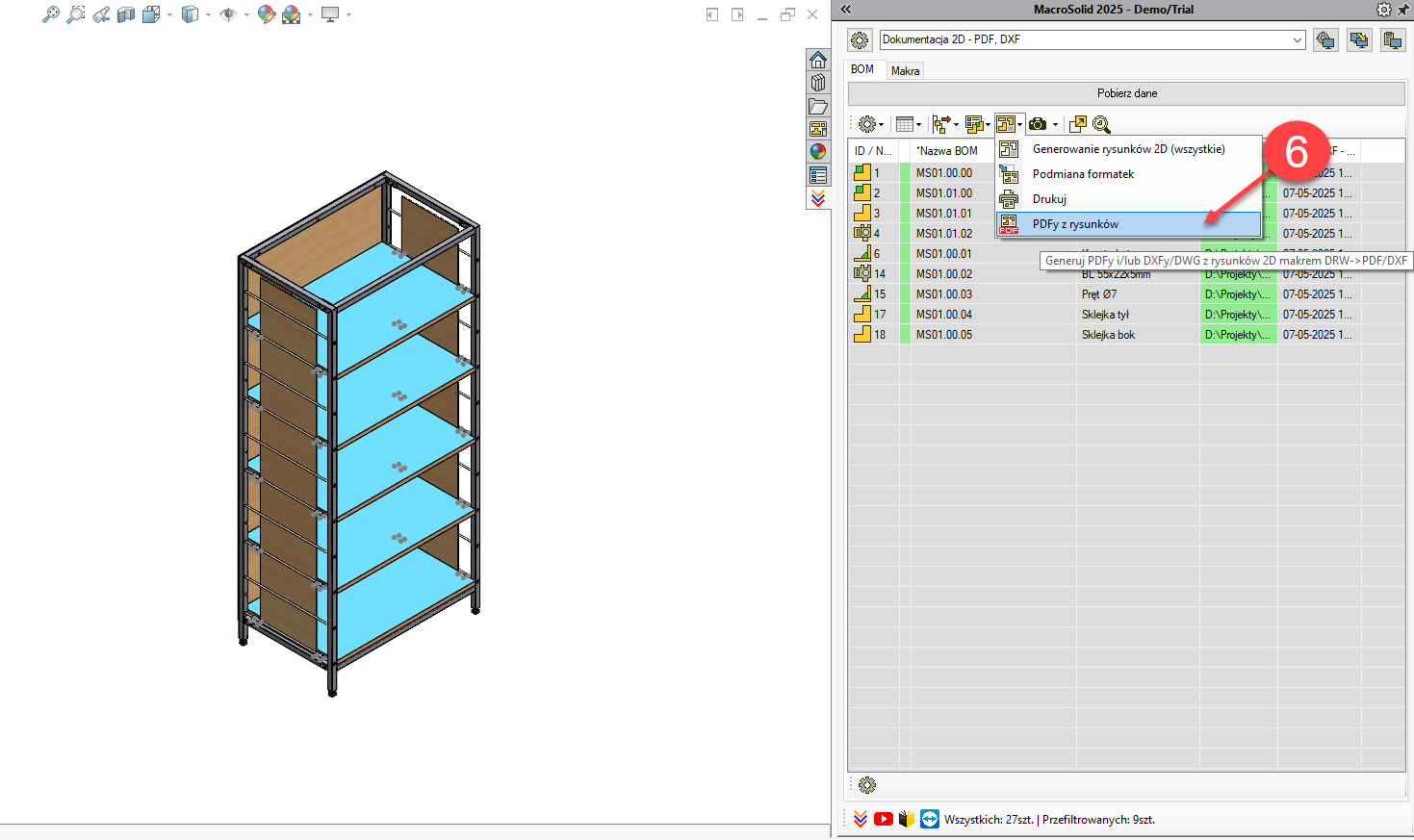Click the Pręt Ø7 cell

tap(1138, 294)
